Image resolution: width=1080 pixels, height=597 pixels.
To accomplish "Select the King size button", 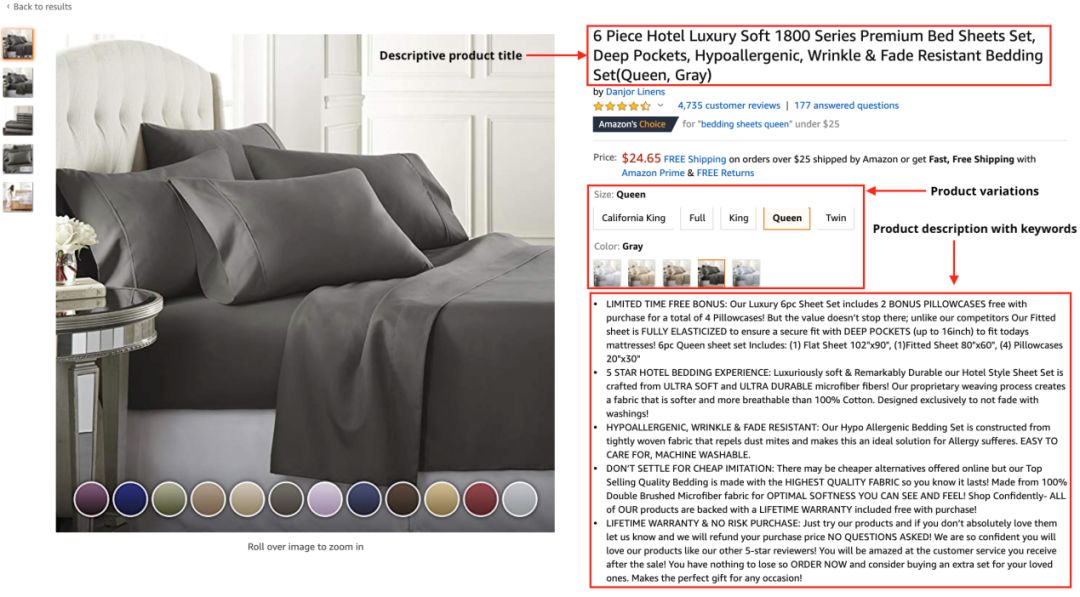I will click(x=738, y=218).
